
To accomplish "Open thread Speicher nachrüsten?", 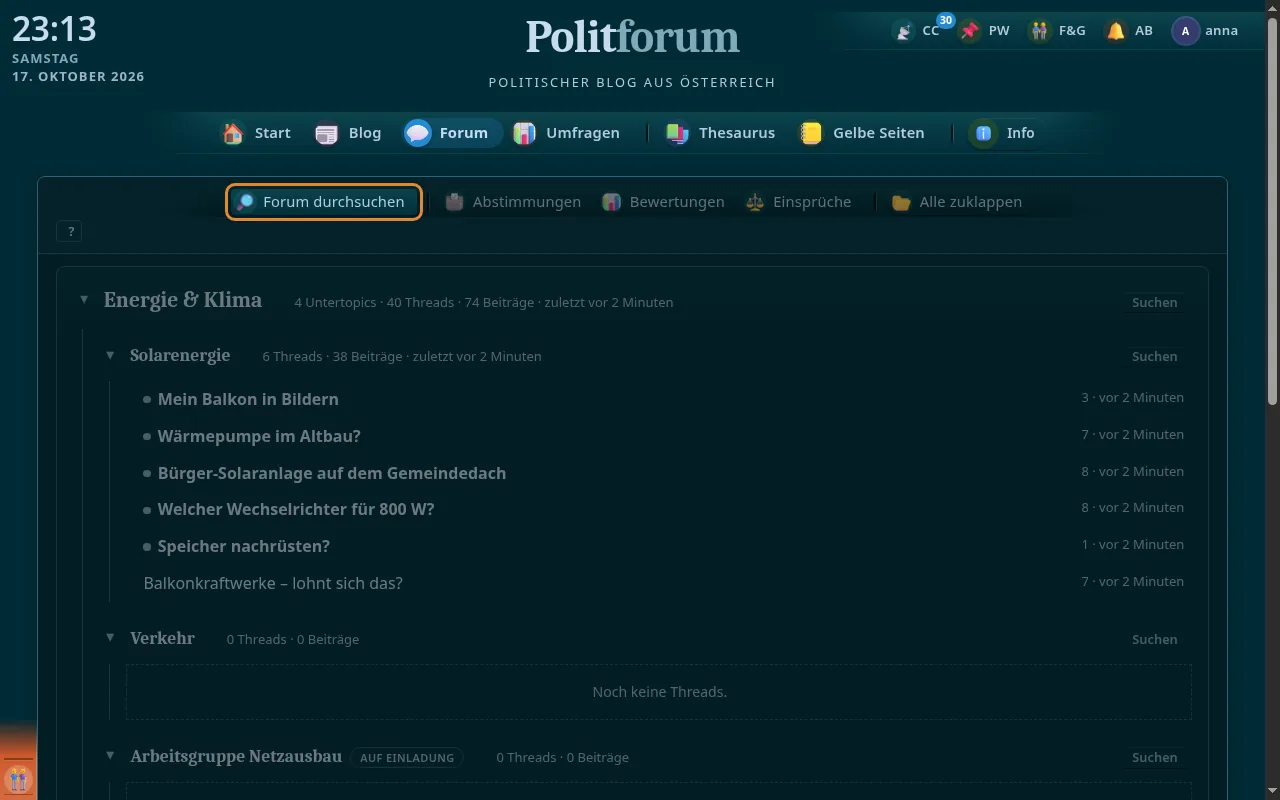I will 244,546.
